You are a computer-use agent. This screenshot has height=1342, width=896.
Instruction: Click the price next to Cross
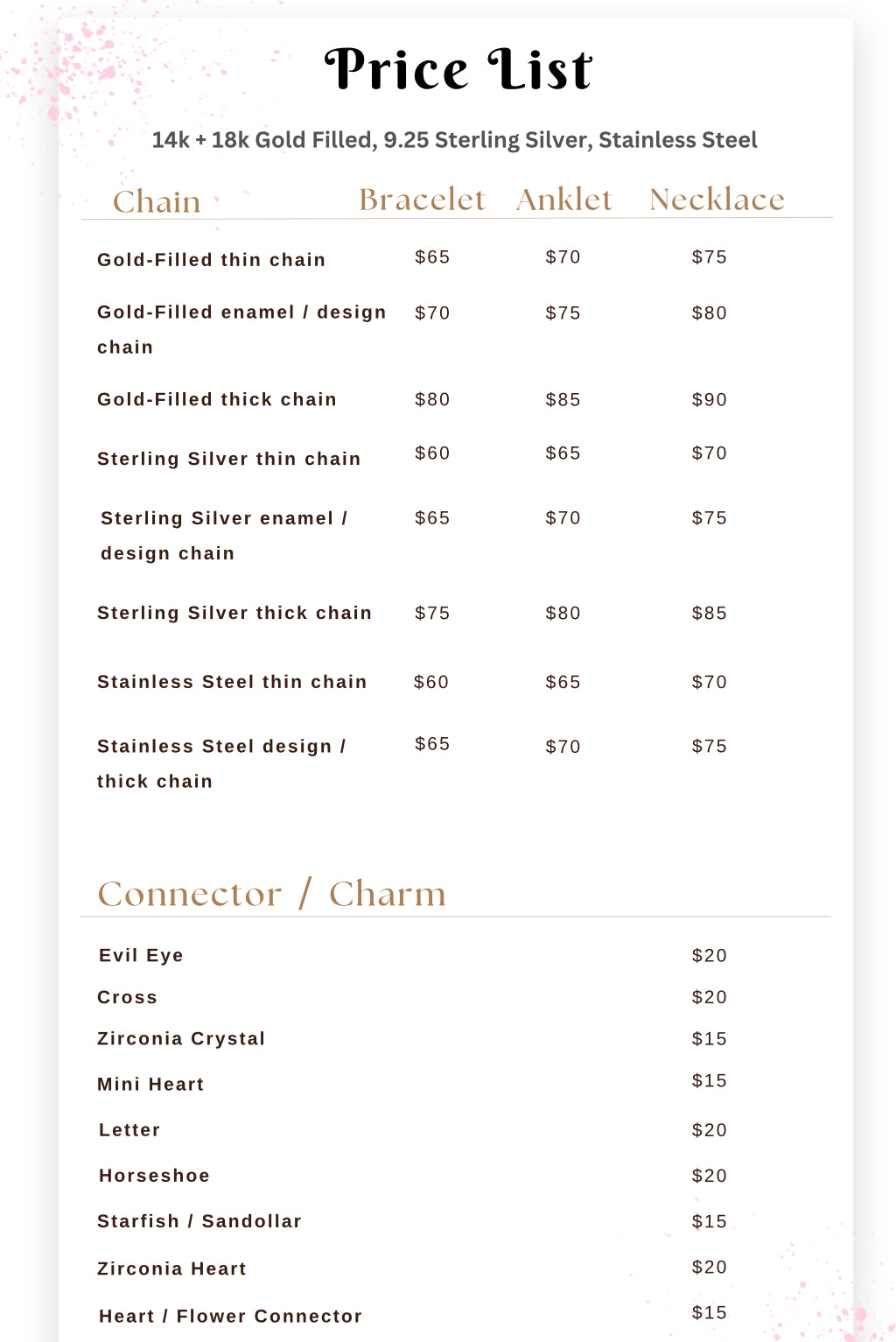tap(709, 997)
